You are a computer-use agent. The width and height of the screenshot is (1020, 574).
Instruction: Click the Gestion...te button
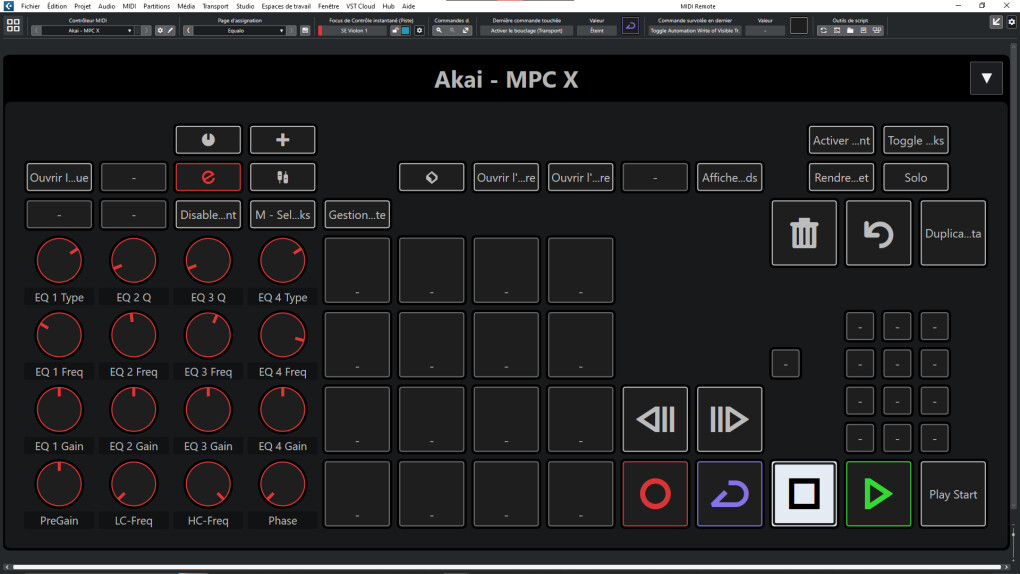(357, 214)
